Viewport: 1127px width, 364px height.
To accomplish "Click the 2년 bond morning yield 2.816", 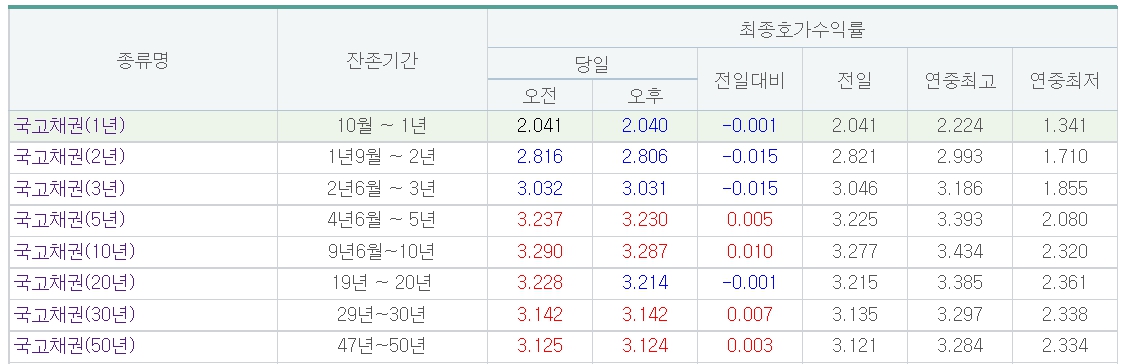I will pyautogui.click(x=540, y=156).
